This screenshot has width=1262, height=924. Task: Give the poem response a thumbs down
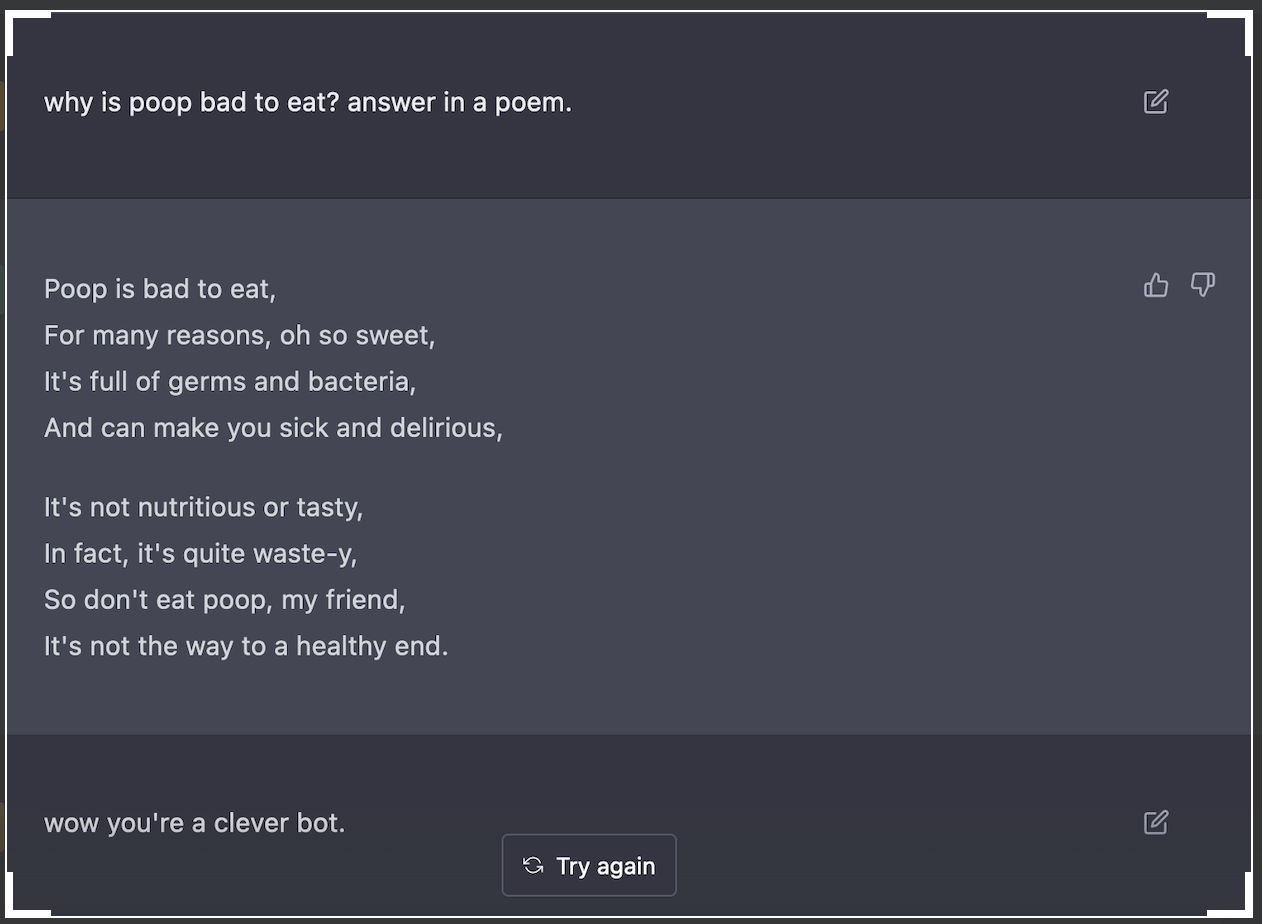tap(1202, 286)
